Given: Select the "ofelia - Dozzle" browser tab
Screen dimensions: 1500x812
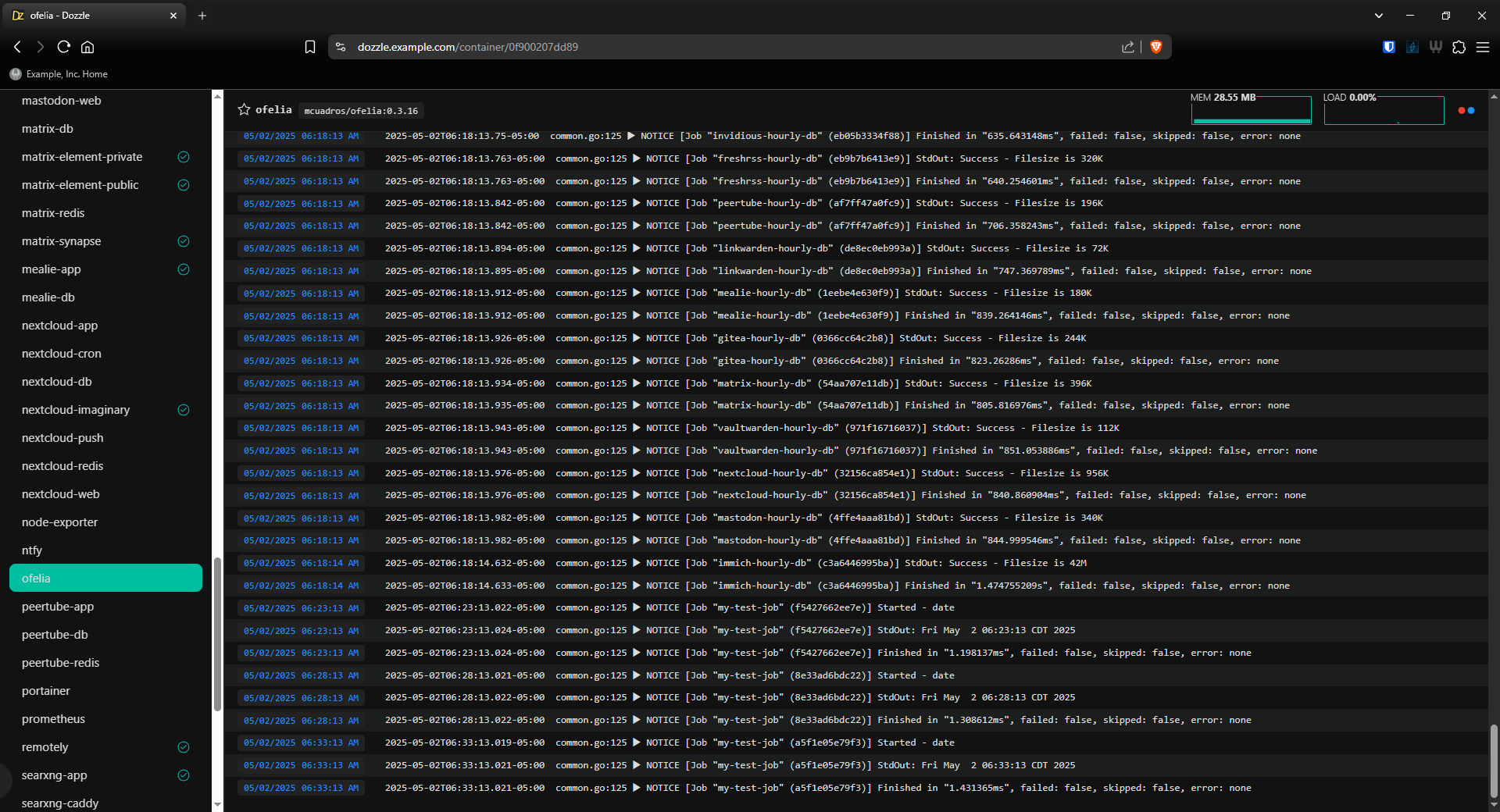Looking at the screenshot, I should pyautogui.click(x=94, y=16).
